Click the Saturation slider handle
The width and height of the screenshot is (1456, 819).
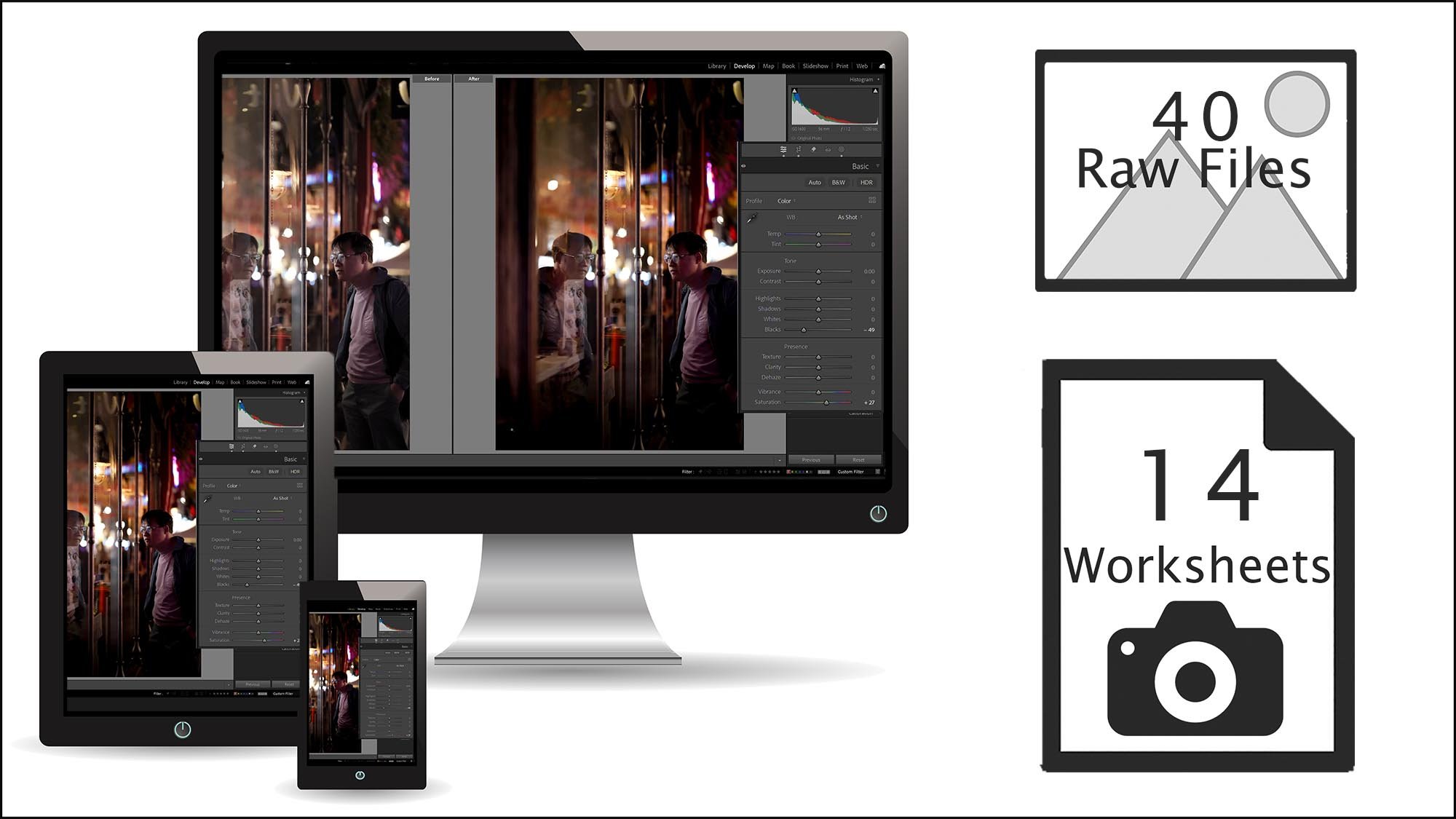826,403
